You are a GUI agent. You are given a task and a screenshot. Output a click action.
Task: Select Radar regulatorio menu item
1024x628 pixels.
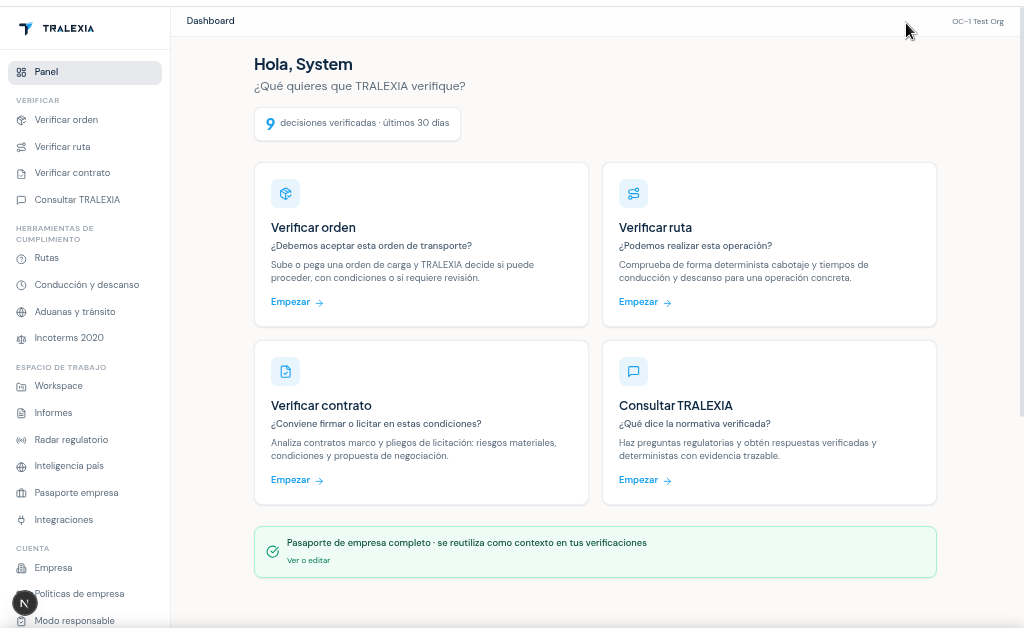pos(85,440)
